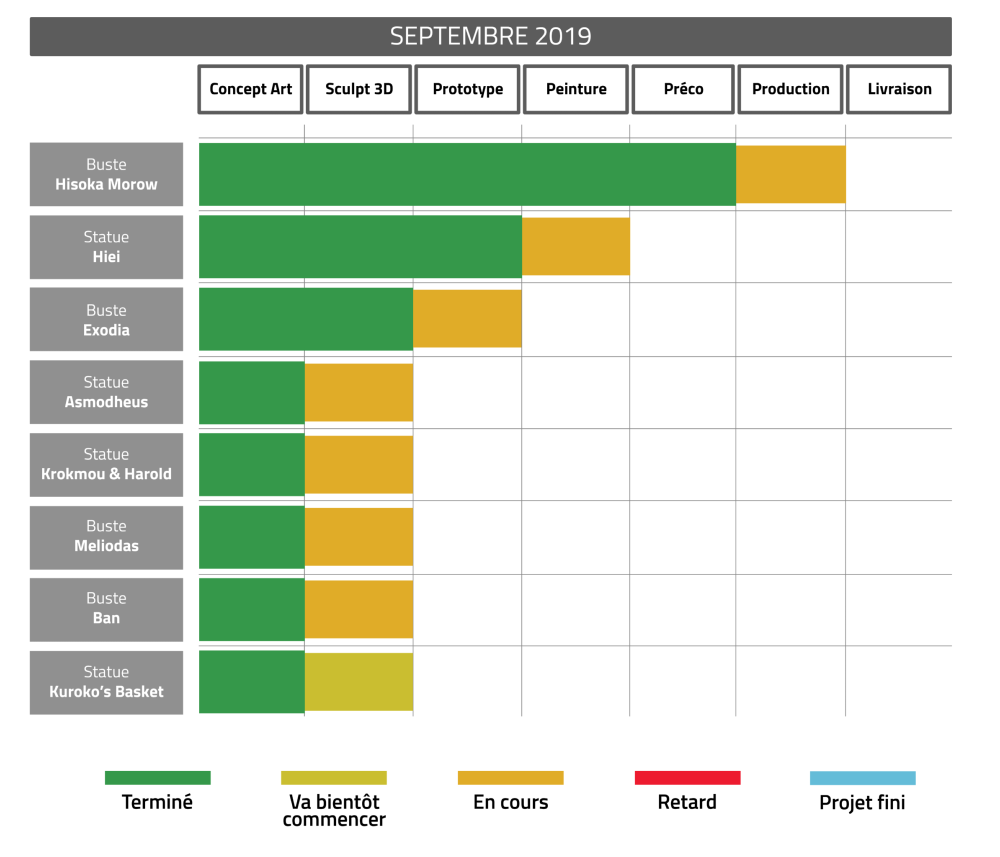Pick the blue Projet fini legend swatch
The width and height of the screenshot is (1000, 857).
[x=862, y=777]
